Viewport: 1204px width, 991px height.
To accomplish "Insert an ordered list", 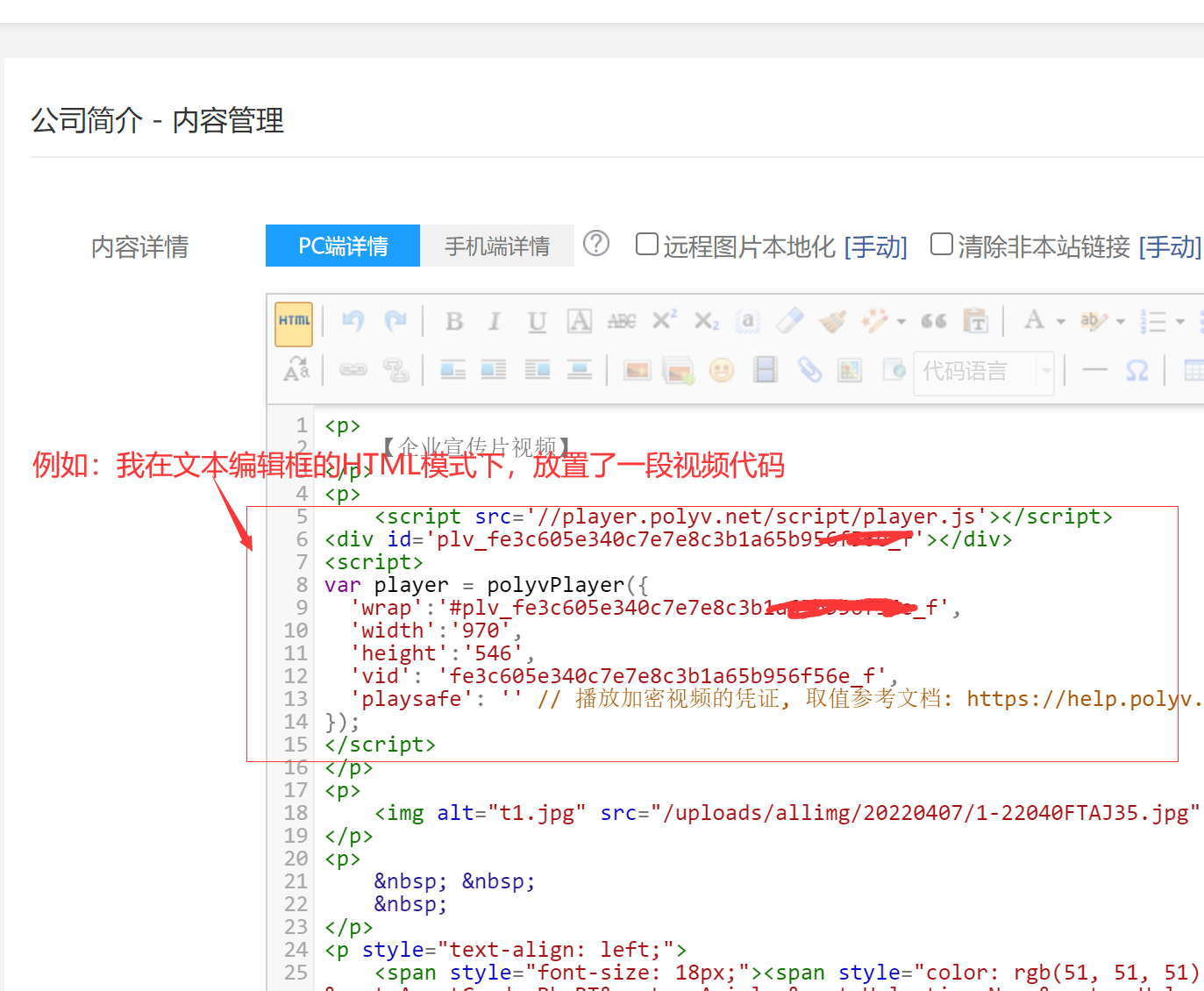I will (x=1153, y=321).
